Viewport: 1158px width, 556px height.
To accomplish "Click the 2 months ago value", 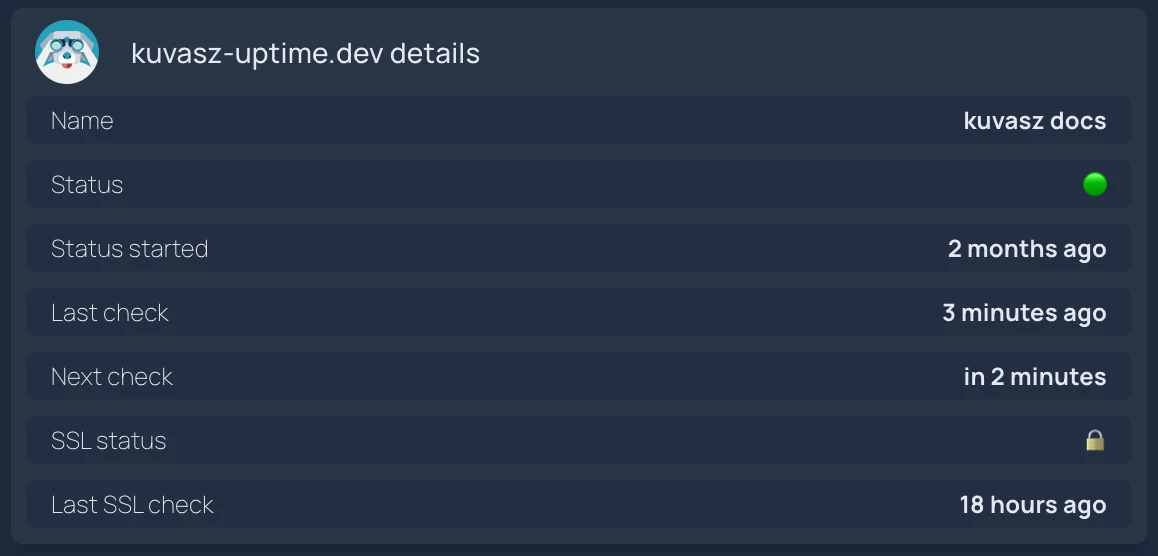I will click(1026, 249).
